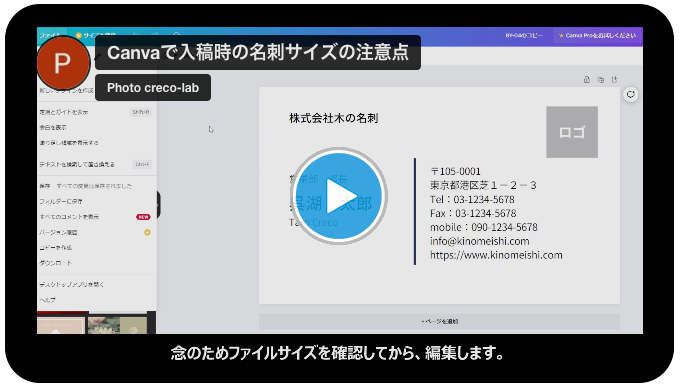Choose ヘルプ in the file menu

pos(47,300)
